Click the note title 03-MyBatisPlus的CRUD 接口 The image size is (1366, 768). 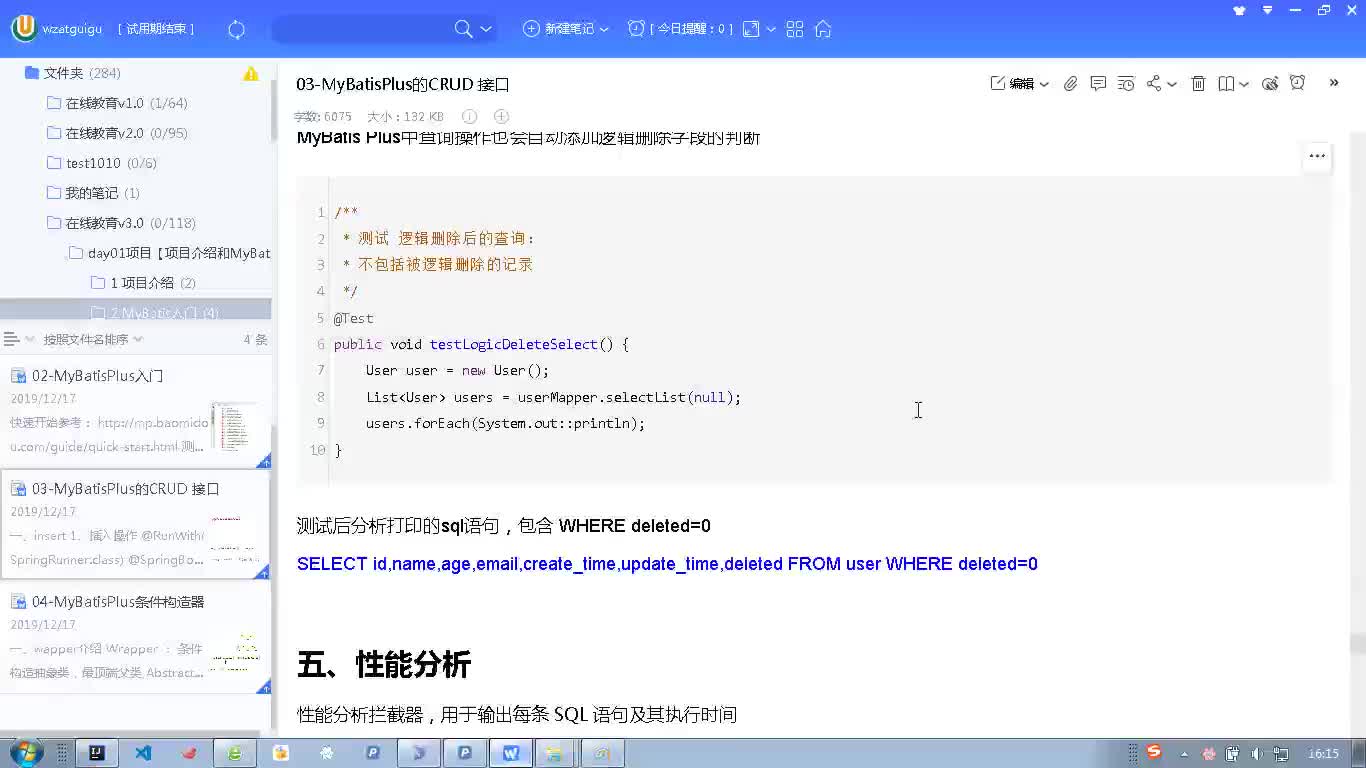pyautogui.click(x=403, y=85)
